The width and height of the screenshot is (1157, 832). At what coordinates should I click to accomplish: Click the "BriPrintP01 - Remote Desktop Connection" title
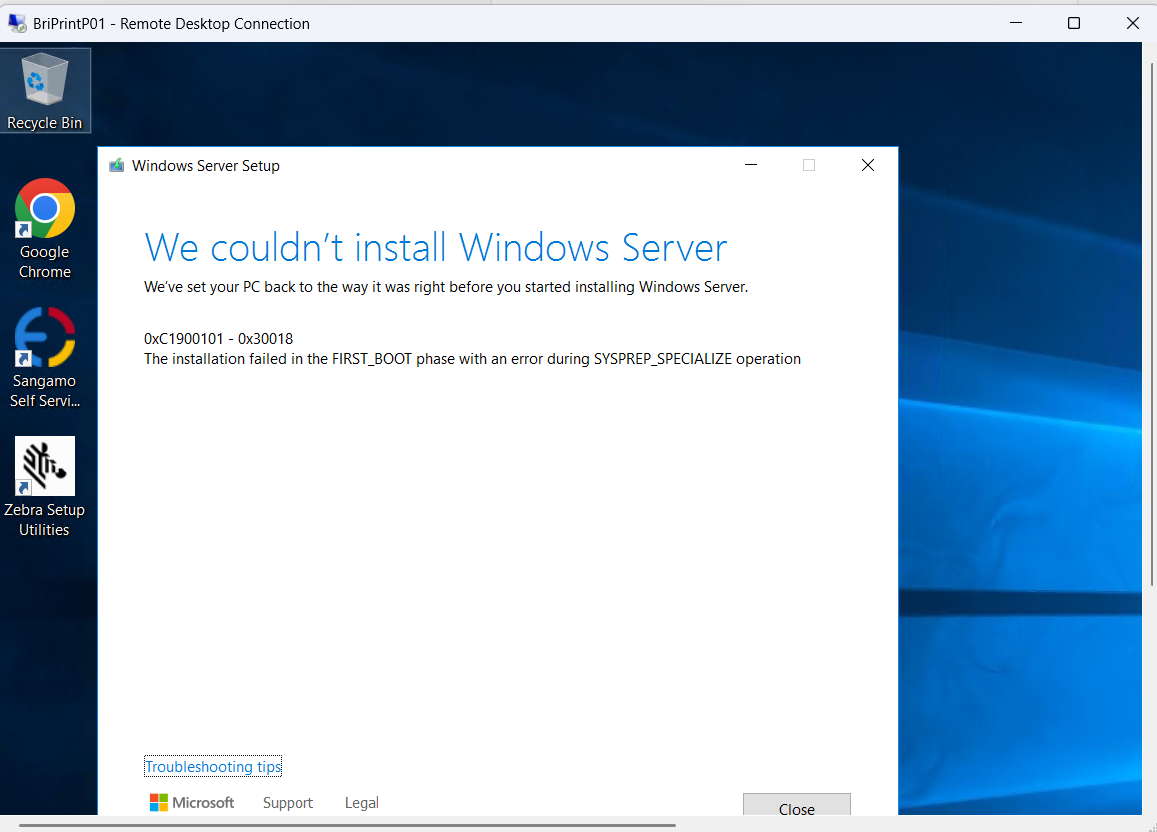pyautogui.click(x=171, y=24)
